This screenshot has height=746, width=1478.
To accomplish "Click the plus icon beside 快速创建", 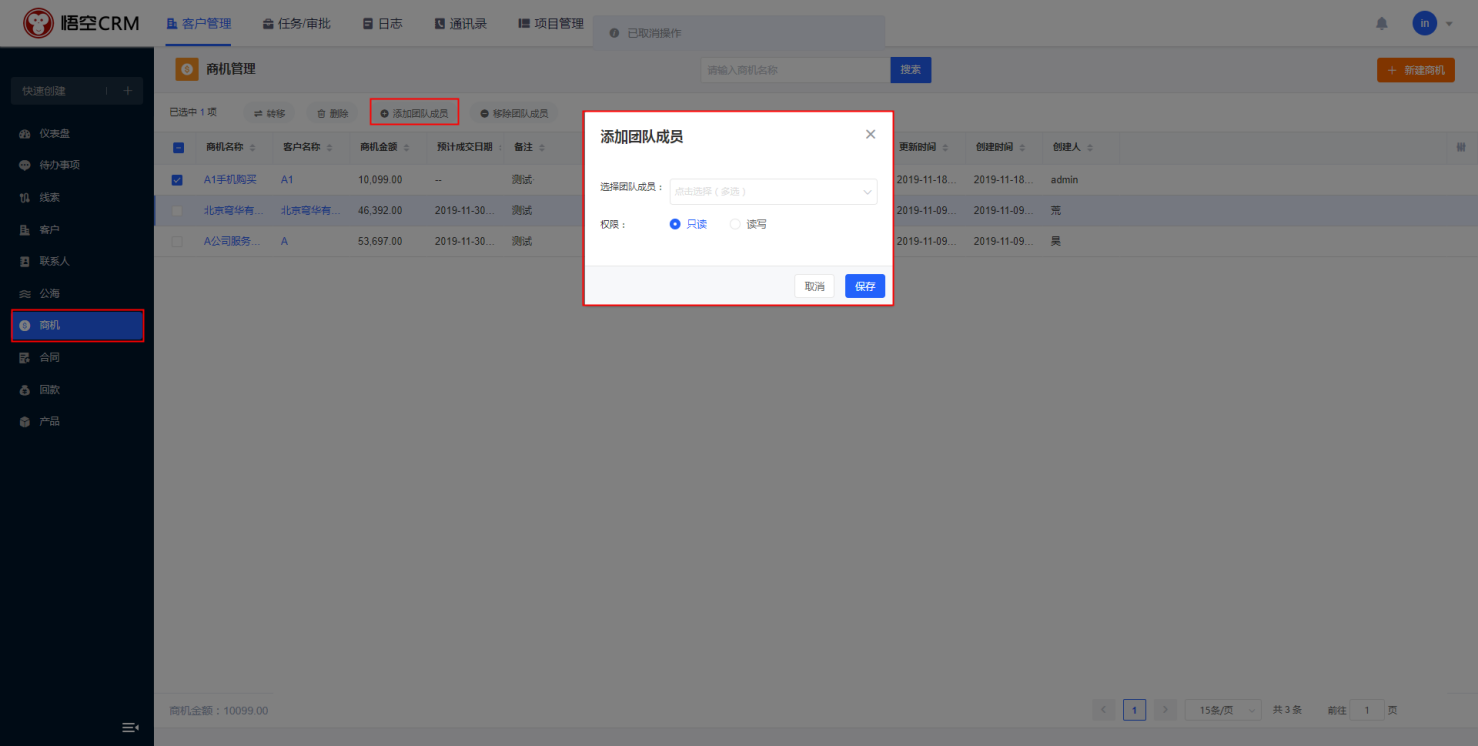I will [x=127, y=91].
